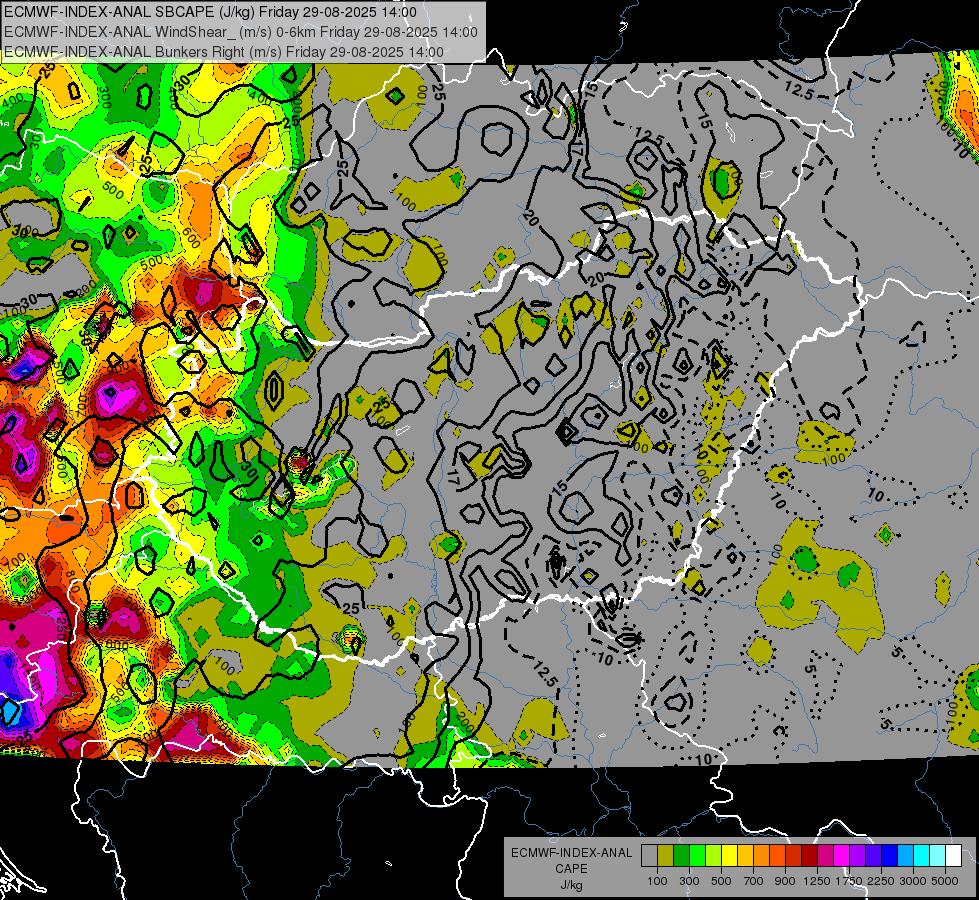Select the cyan legend swatch after 3000
Viewport: 979px width, 900px height.
pyautogui.click(x=922, y=856)
